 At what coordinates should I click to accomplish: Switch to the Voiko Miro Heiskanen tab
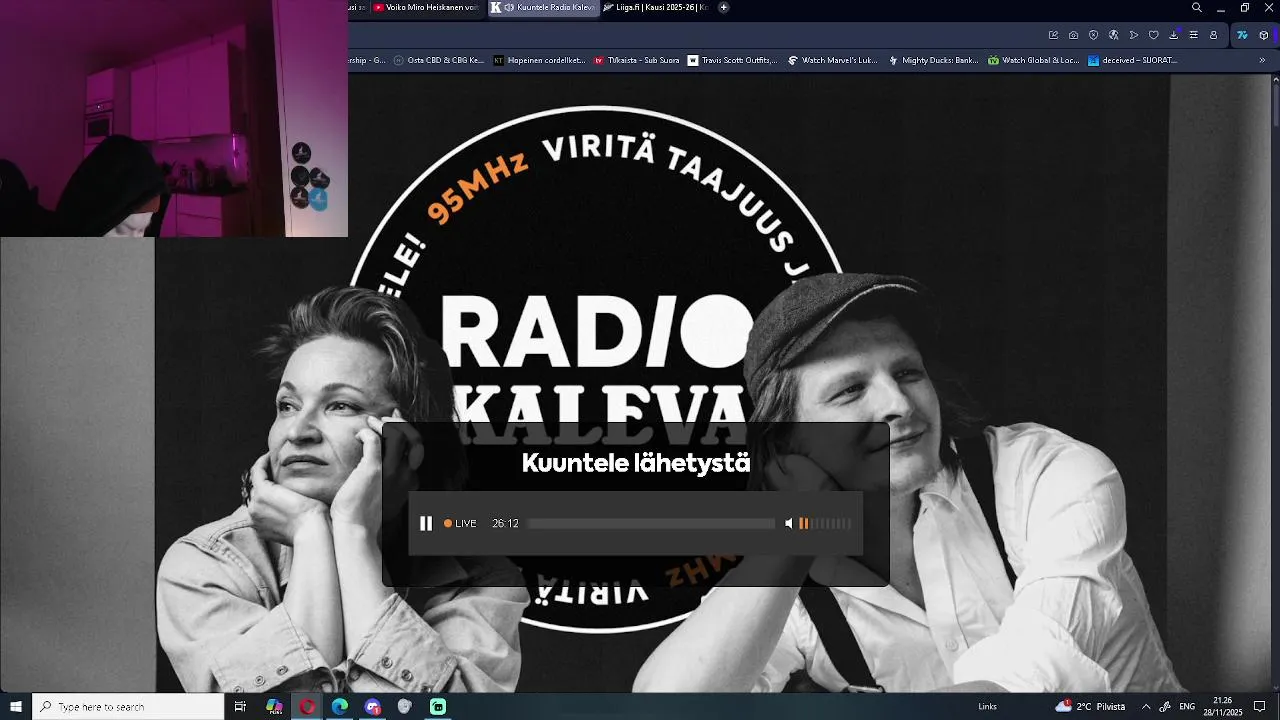click(x=425, y=7)
